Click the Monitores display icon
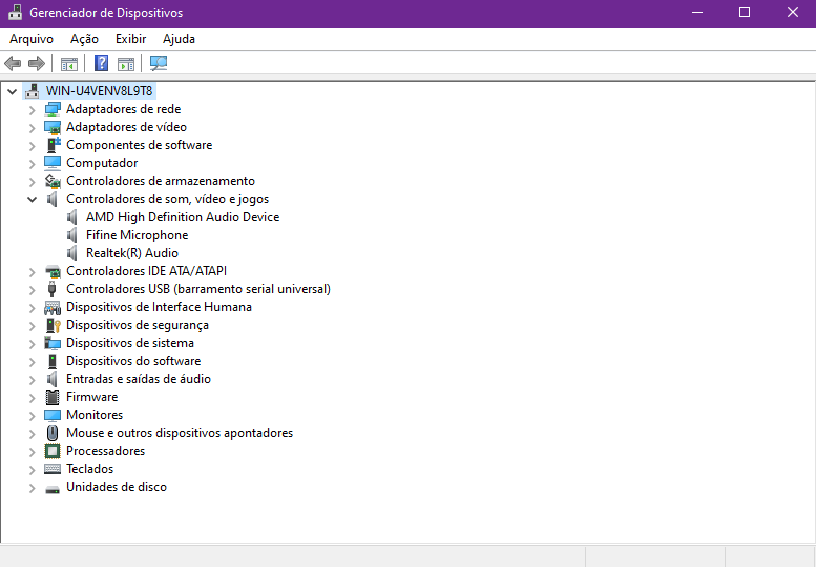Screen dimensions: 819x567 (52, 415)
